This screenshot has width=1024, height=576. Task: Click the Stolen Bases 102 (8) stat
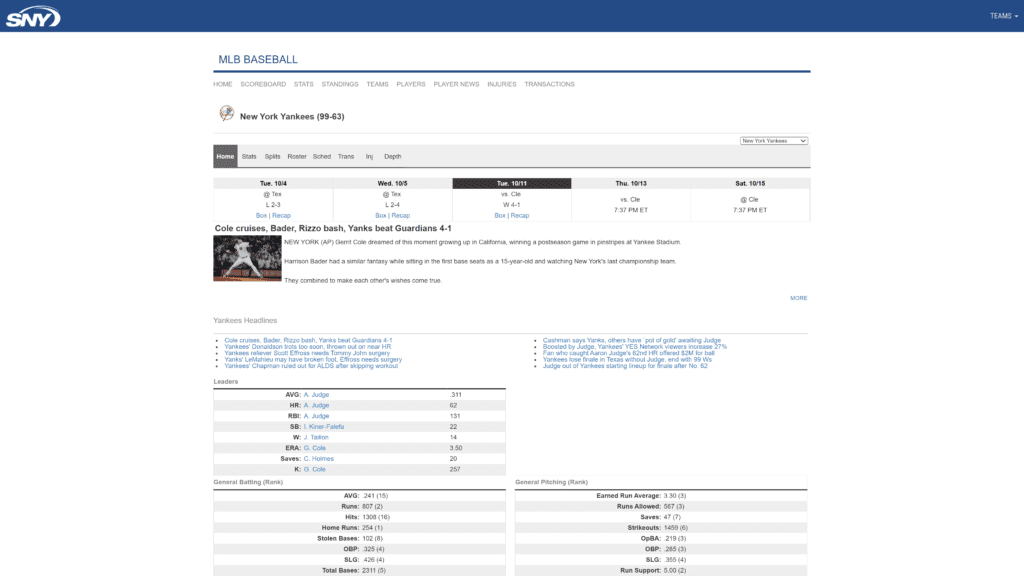pyautogui.click(x=372, y=539)
